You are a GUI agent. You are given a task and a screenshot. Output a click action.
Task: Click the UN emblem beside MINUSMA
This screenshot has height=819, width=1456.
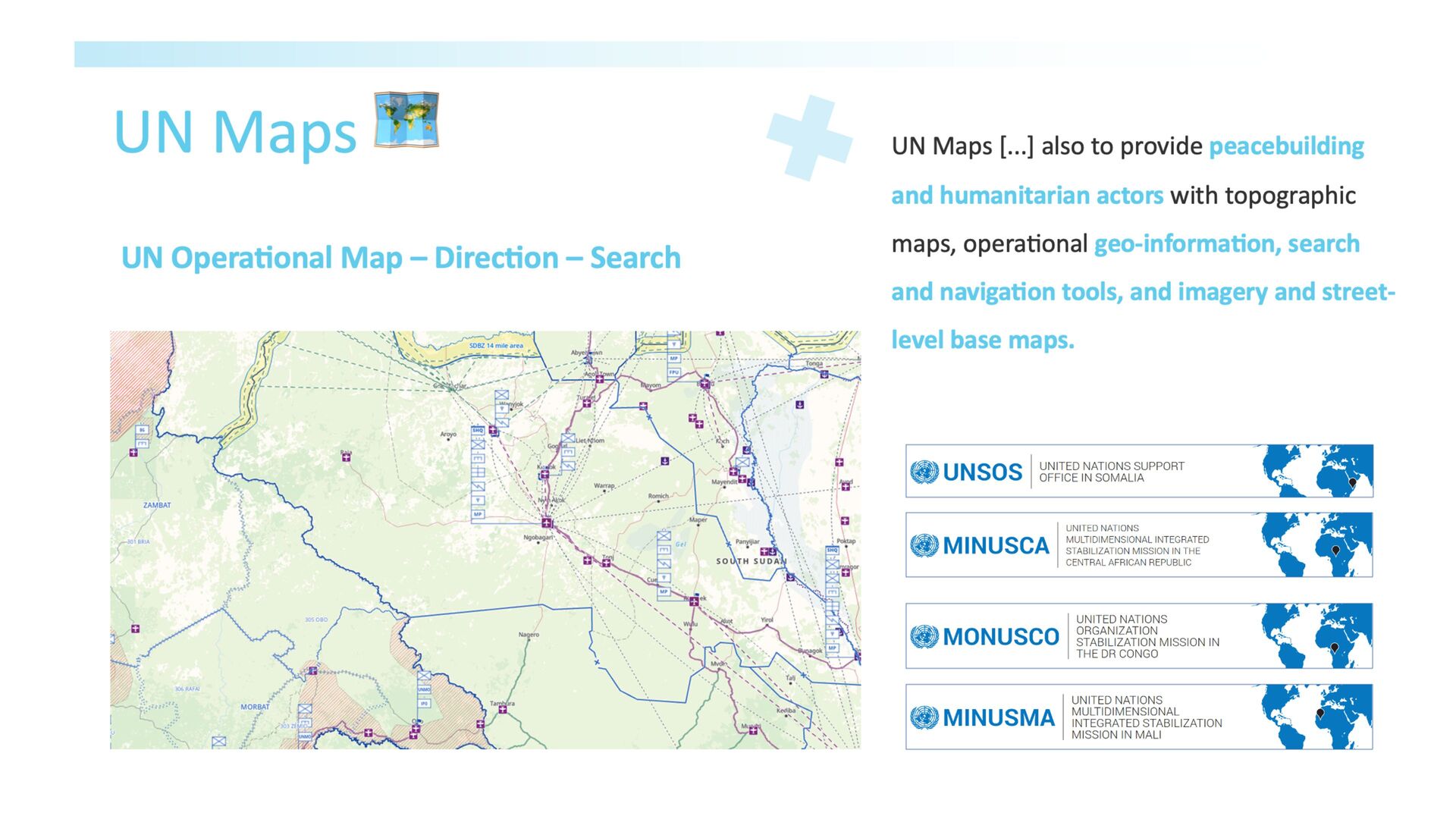[924, 717]
